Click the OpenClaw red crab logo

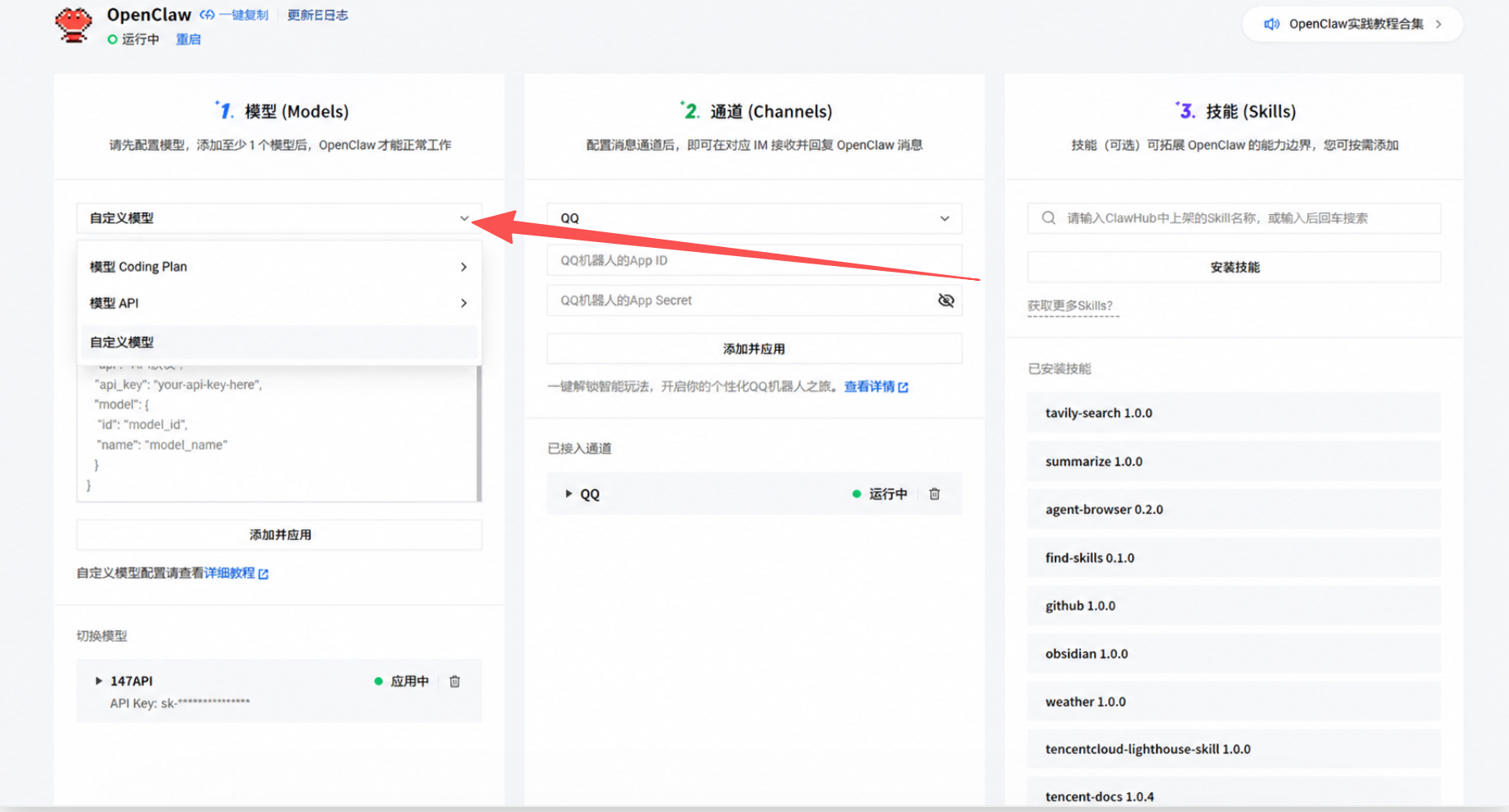(x=73, y=26)
